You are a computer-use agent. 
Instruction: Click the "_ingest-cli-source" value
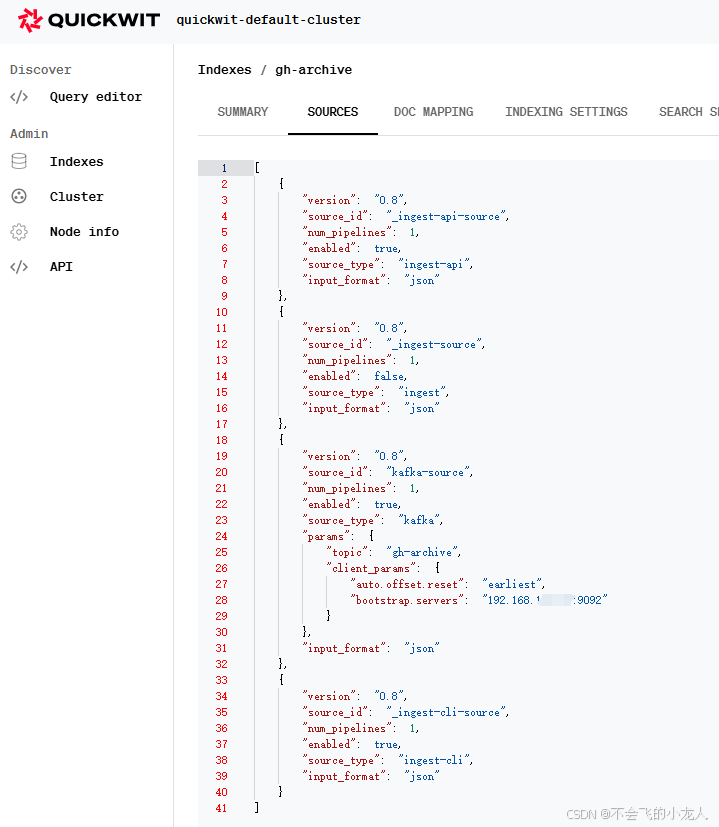(447, 713)
